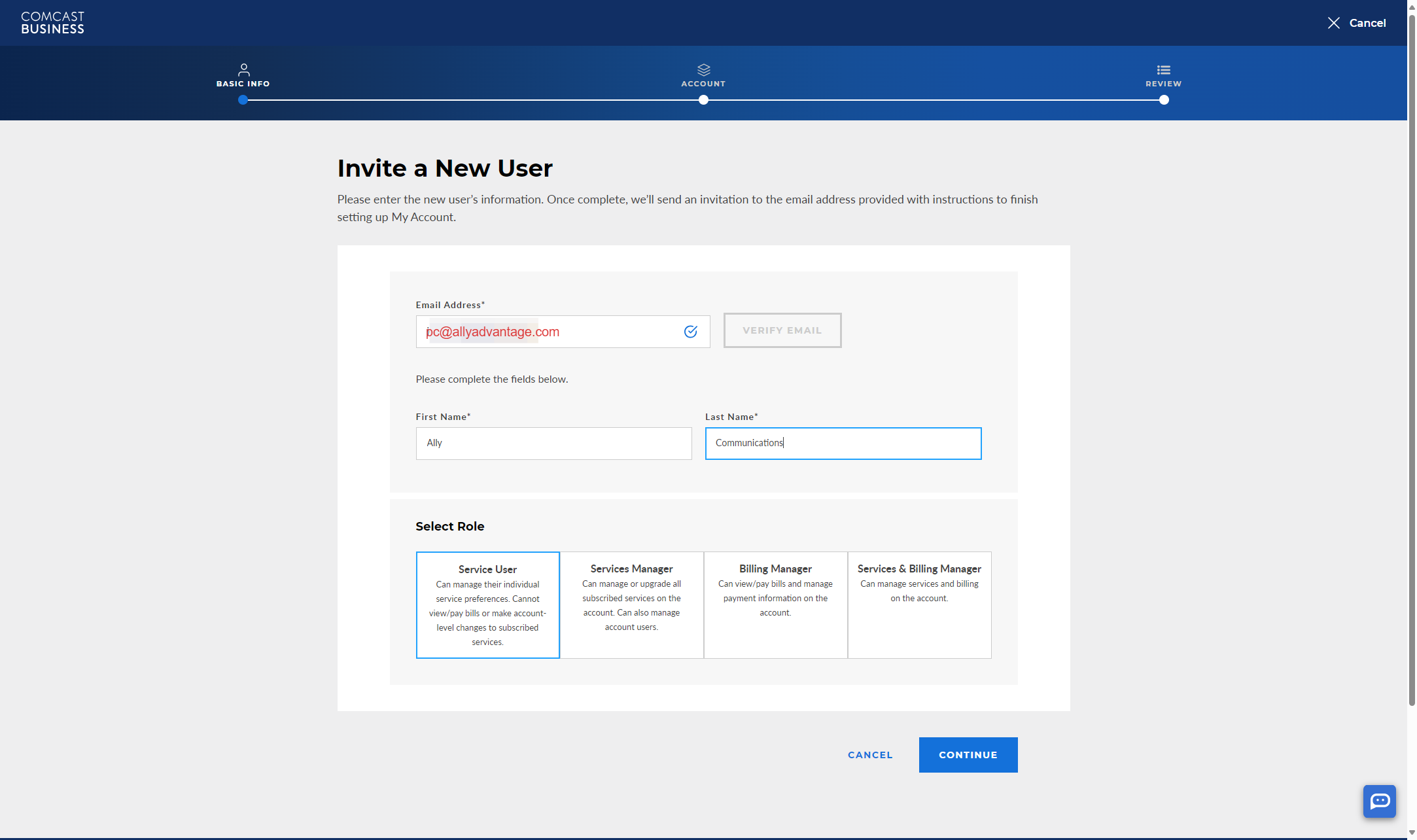Image resolution: width=1417 pixels, height=840 pixels.
Task: Click the scrollbar down arrow
Action: [1412, 833]
